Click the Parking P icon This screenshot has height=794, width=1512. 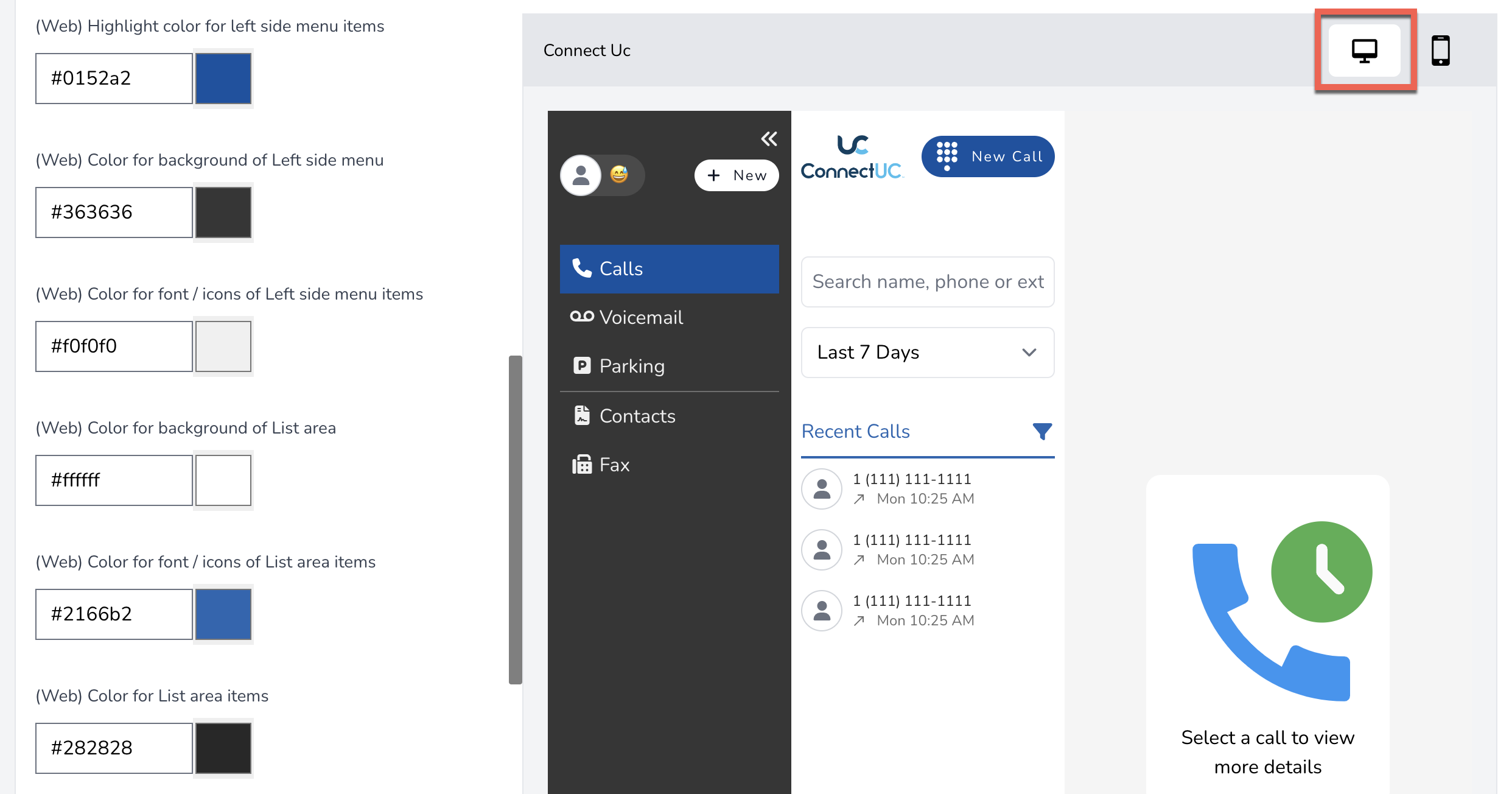click(x=582, y=365)
